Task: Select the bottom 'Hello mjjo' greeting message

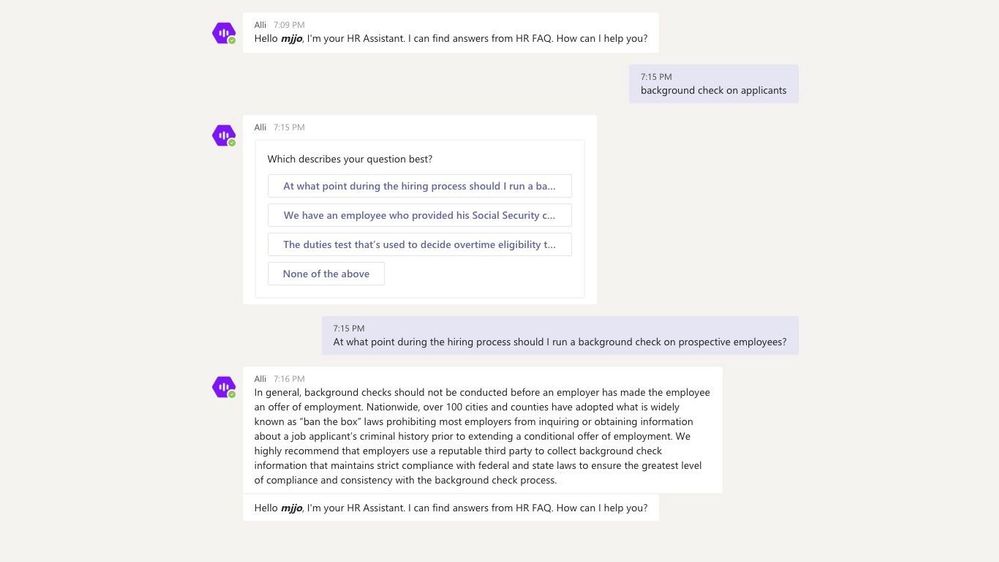Action: coord(450,508)
